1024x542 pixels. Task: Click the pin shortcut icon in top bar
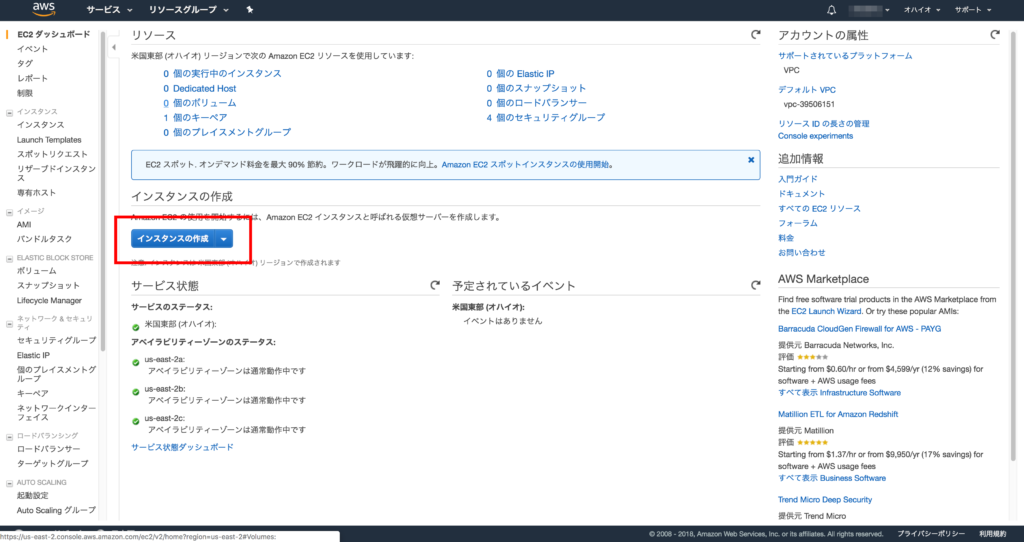click(x=249, y=10)
